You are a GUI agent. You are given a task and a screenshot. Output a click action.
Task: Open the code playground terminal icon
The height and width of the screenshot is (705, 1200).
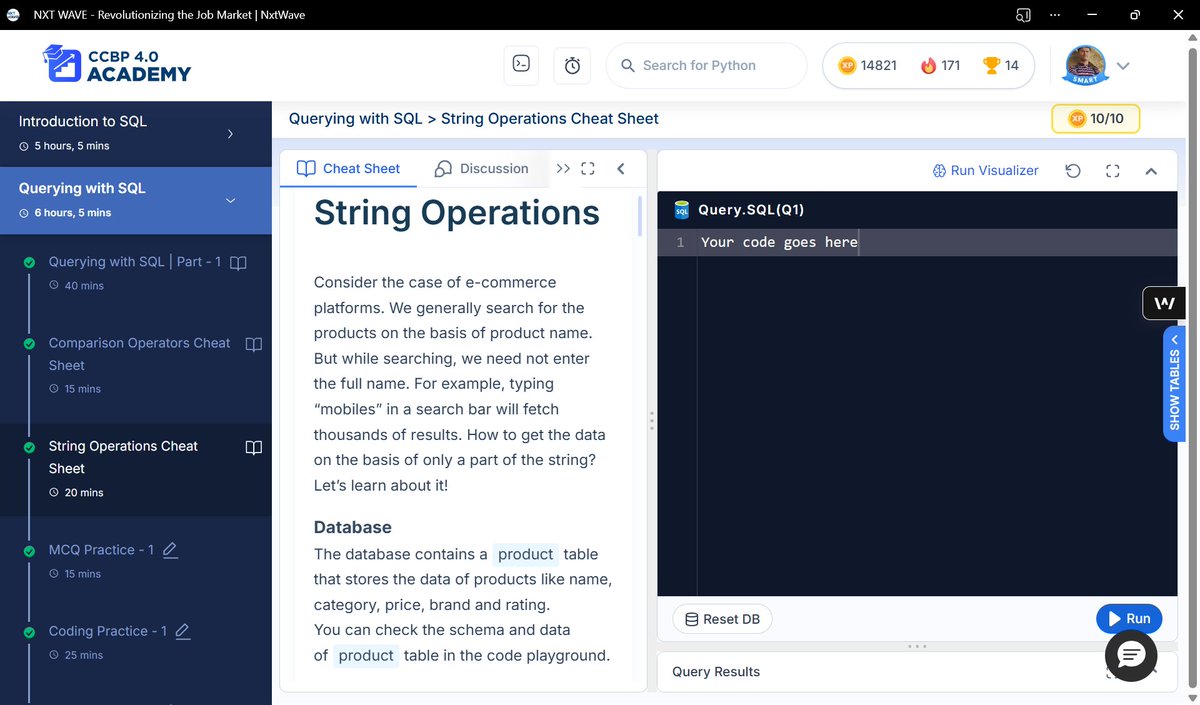point(521,65)
